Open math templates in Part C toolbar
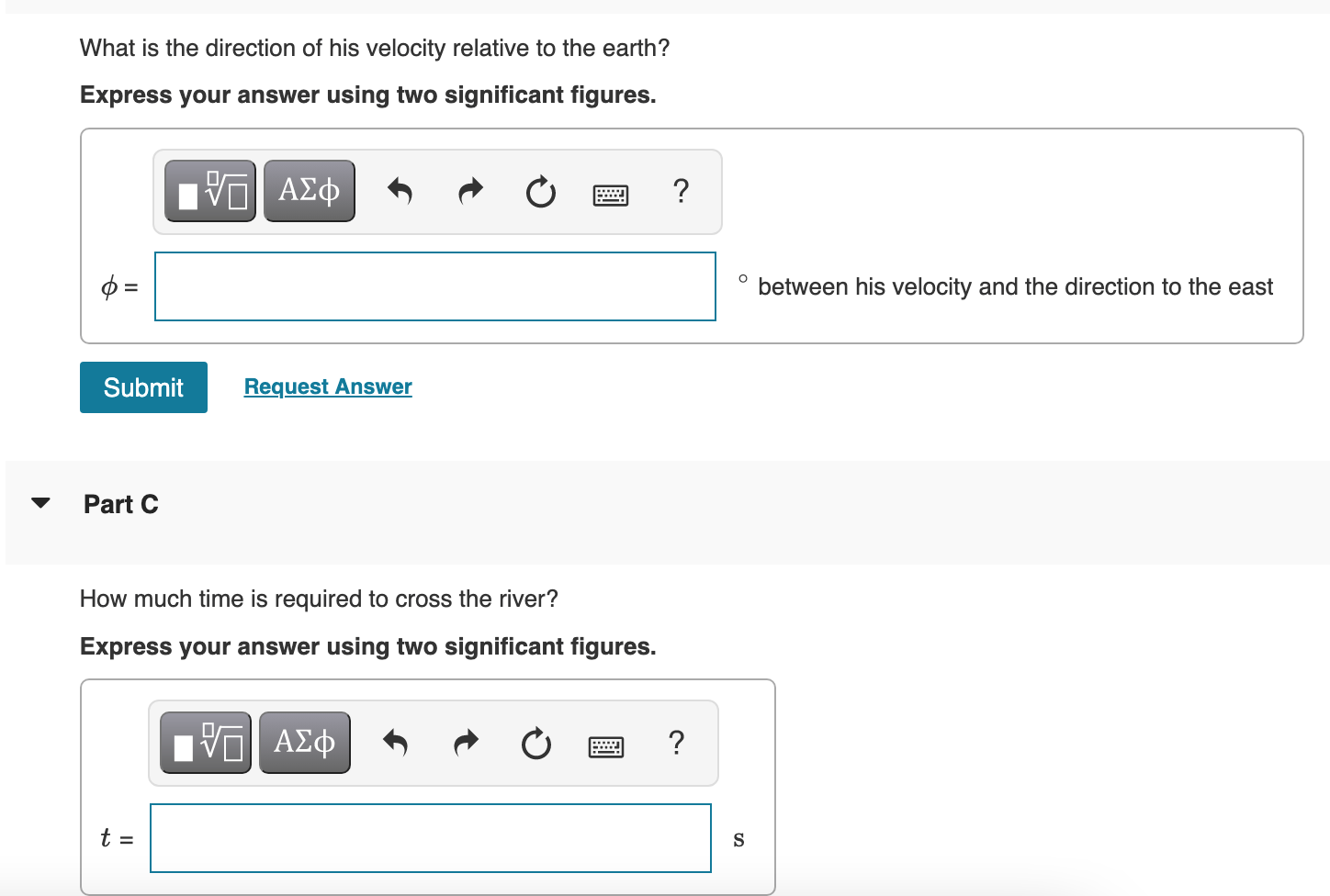Viewport: 1330px width, 896px height. pyautogui.click(x=206, y=743)
